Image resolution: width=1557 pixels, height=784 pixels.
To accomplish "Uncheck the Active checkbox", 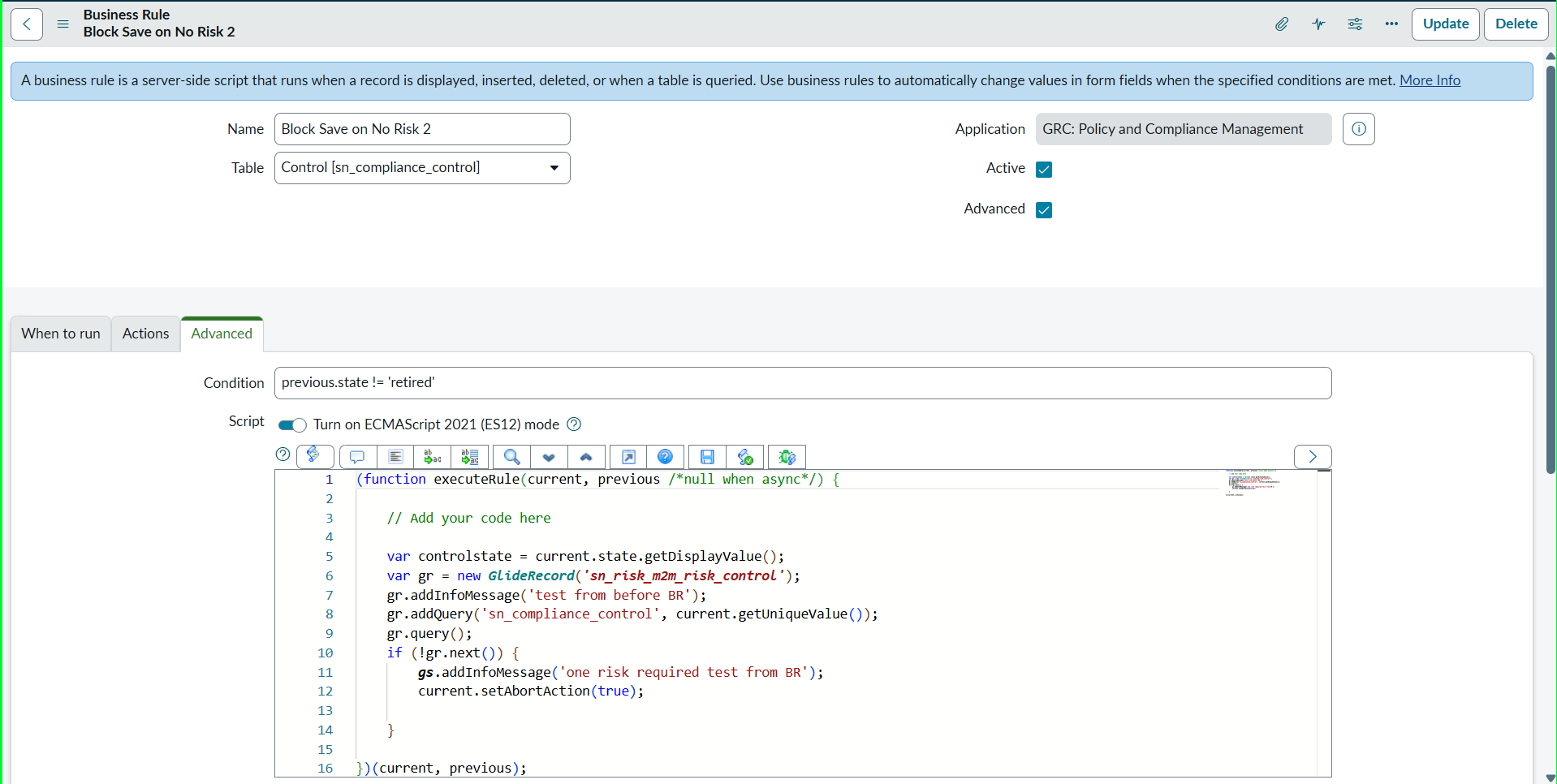I will (1044, 170).
